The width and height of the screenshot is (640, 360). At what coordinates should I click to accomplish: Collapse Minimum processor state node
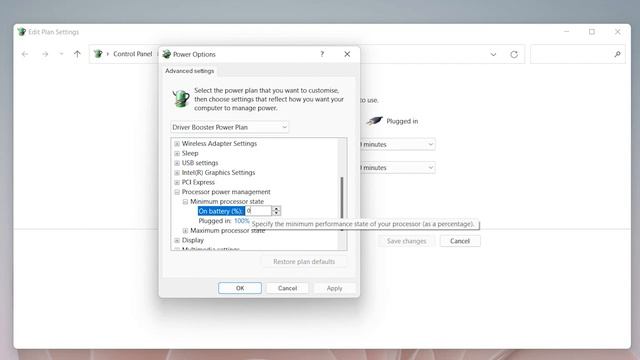[x=185, y=202]
